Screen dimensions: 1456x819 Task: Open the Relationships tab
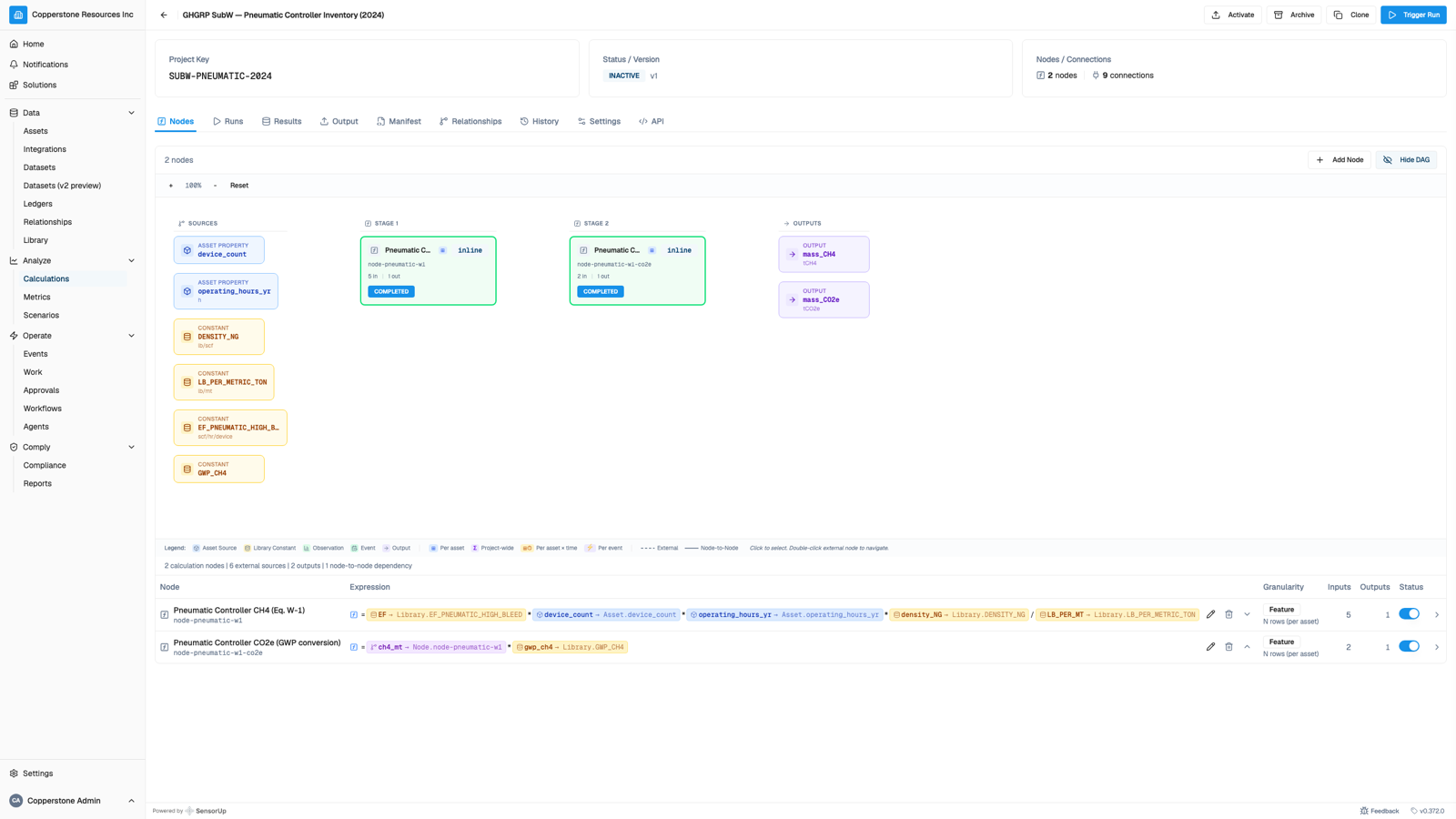coord(470,121)
